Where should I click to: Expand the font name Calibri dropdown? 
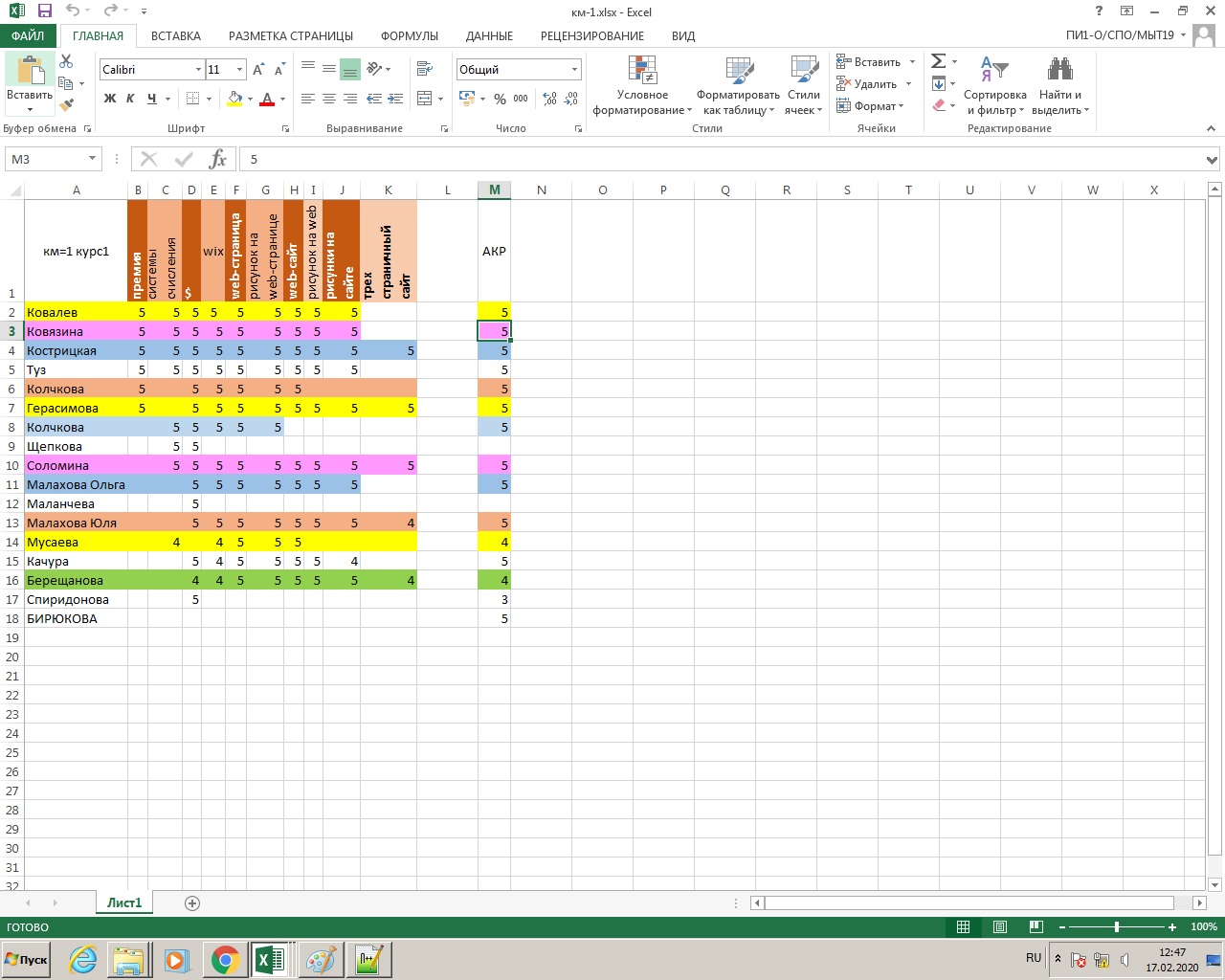[198, 70]
